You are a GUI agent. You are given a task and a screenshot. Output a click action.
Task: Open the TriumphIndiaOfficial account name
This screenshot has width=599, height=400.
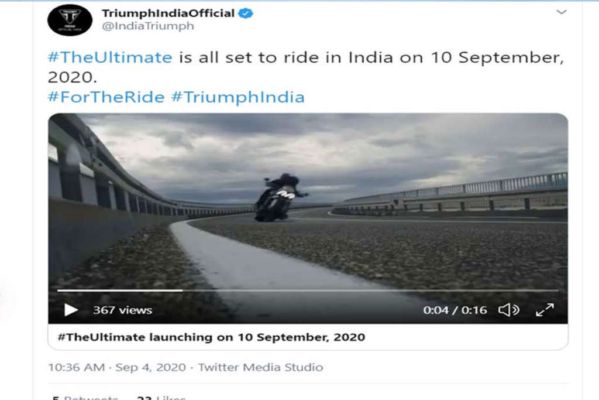tap(168, 13)
